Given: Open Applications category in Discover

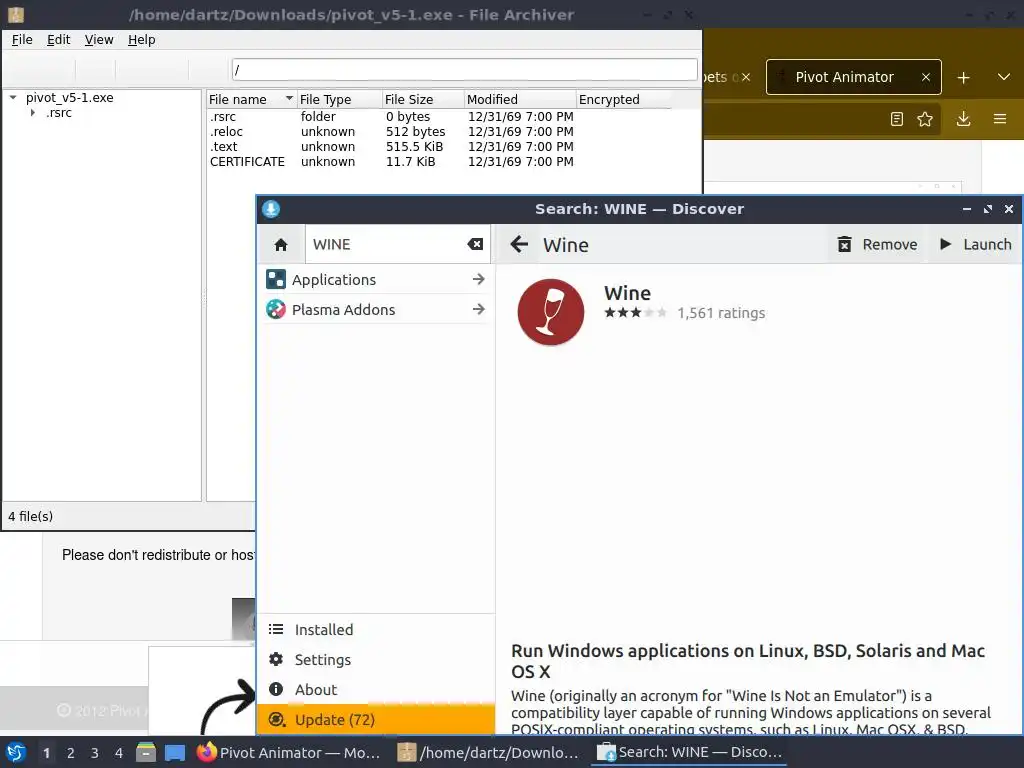Looking at the screenshot, I should click(x=376, y=280).
